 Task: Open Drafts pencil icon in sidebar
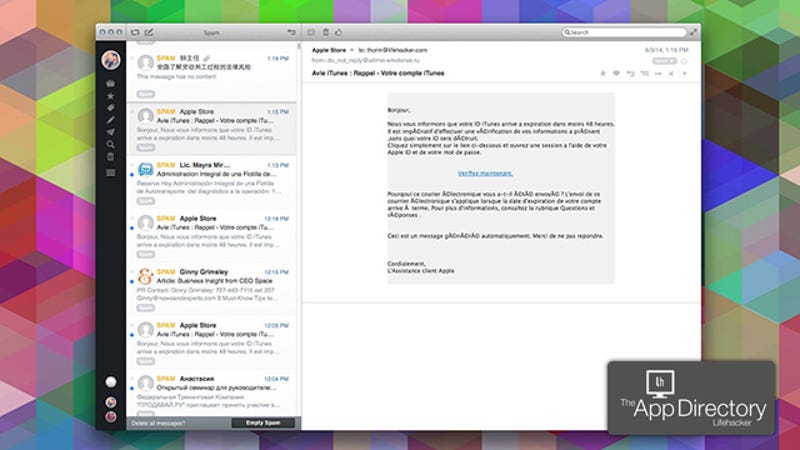click(x=110, y=120)
